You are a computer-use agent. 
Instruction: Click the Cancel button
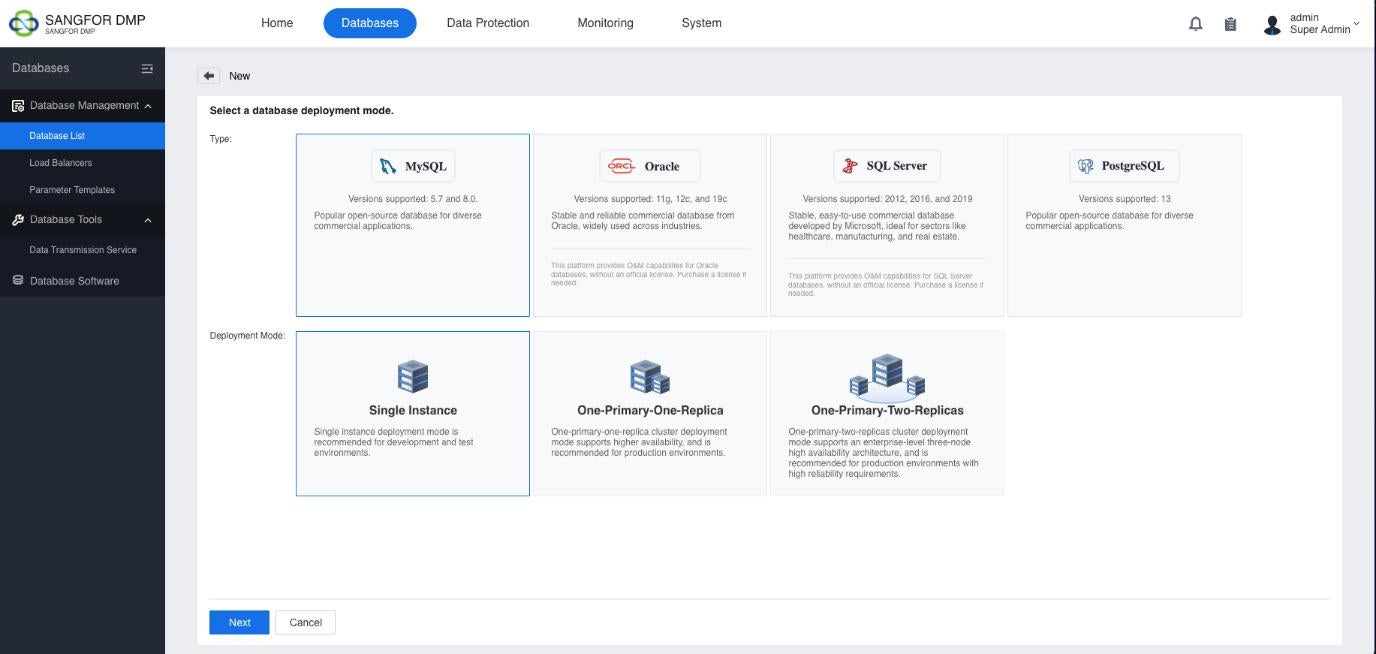click(306, 622)
